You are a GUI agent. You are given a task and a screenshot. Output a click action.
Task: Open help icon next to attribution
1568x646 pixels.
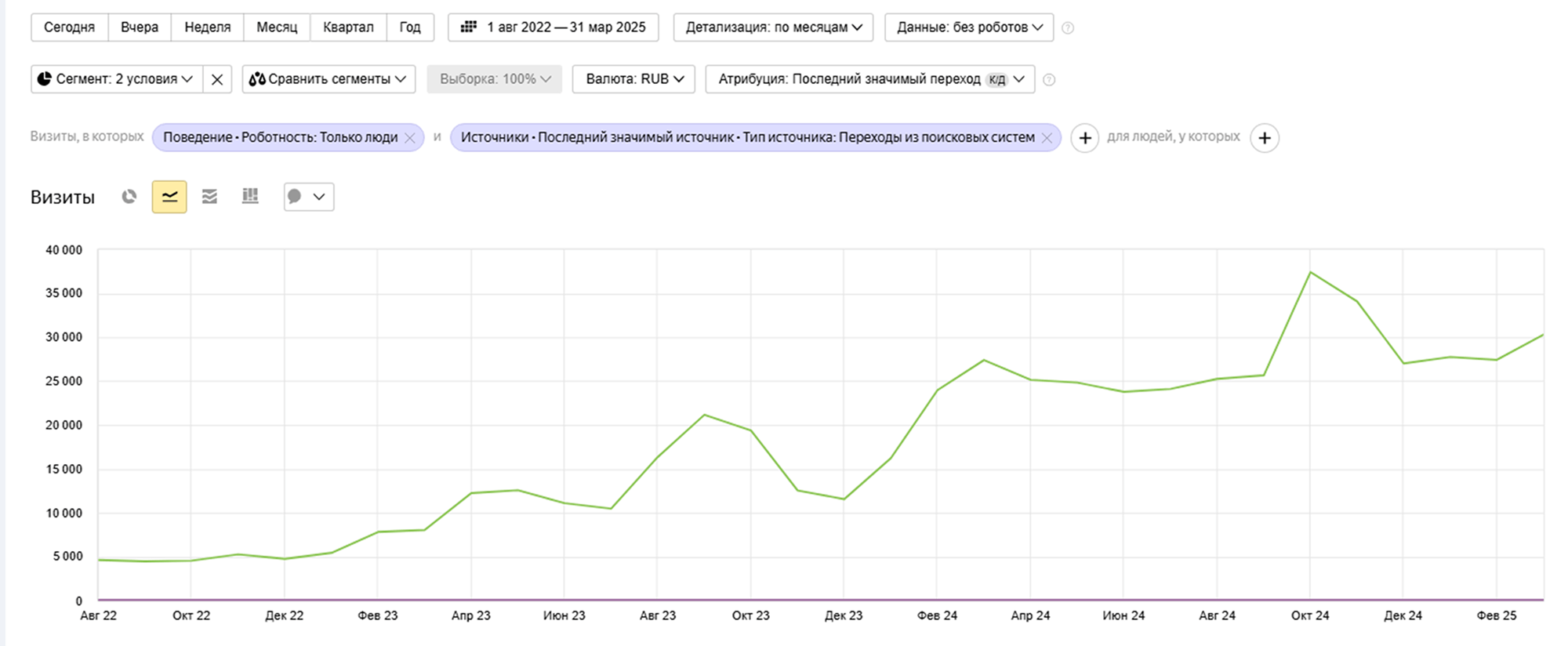coord(1049,79)
